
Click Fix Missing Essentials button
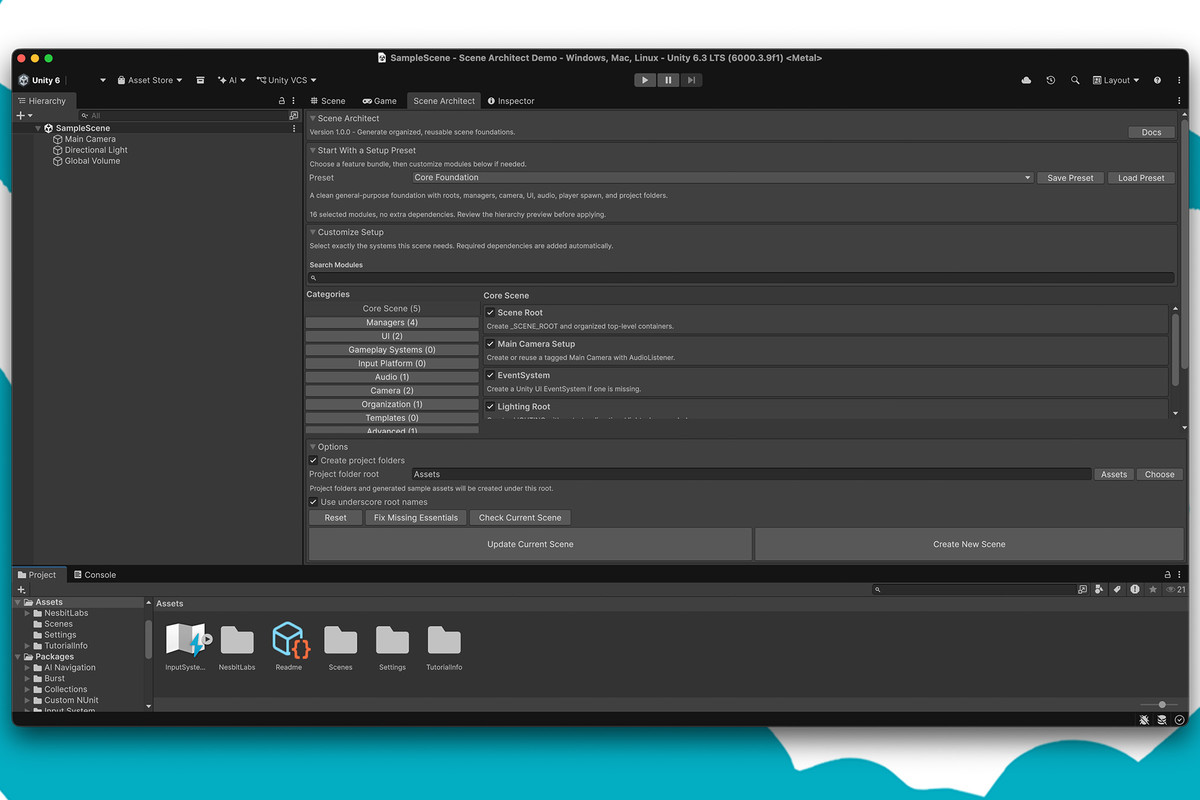tap(416, 518)
